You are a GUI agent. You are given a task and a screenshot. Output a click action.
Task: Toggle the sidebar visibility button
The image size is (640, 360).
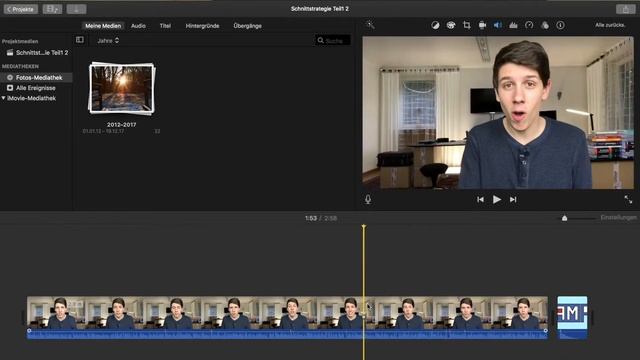(80, 40)
